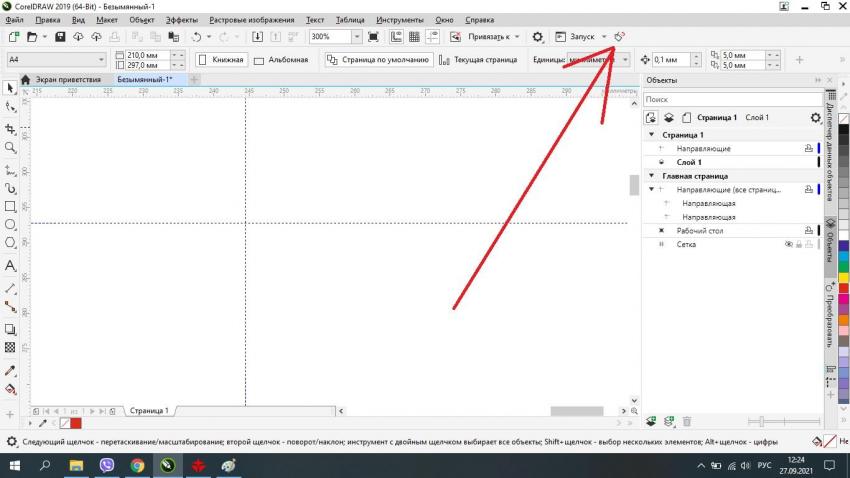Switch to Экран приветствия tab

pyautogui.click(x=68, y=79)
